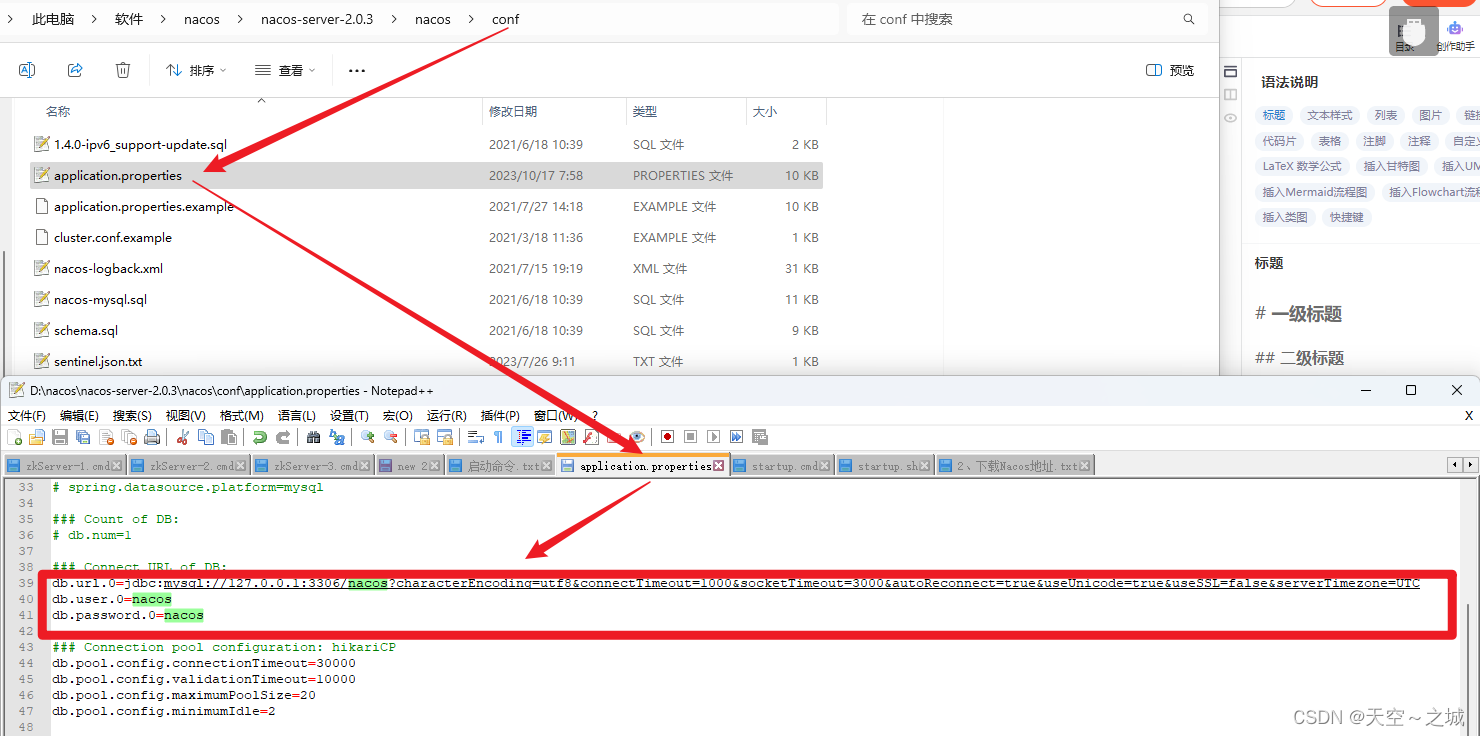This screenshot has width=1480, height=736.
Task: Save the current file with the Save icon
Action: (60, 437)
